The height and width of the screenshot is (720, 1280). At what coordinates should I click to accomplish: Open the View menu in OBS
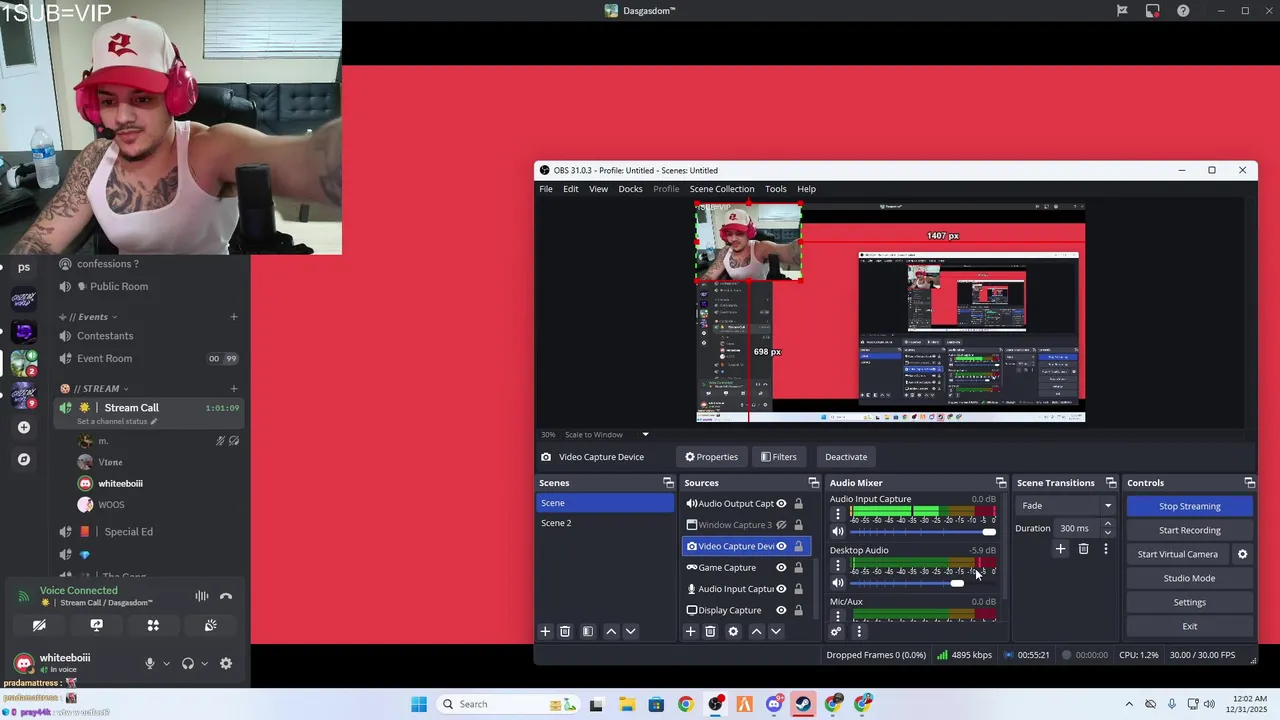pos(598,189)
